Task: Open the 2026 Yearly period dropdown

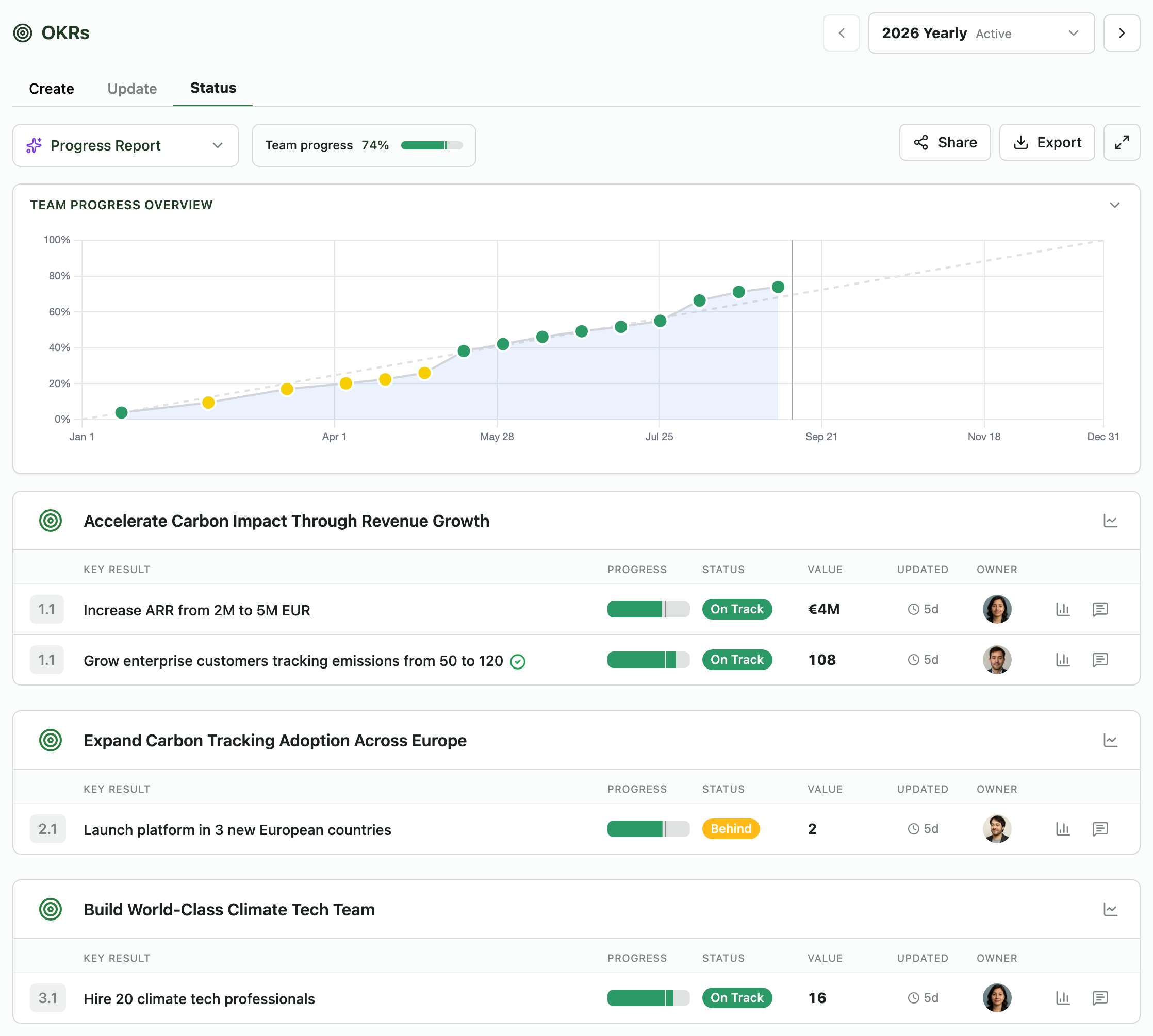Action: tap(981, 33)
